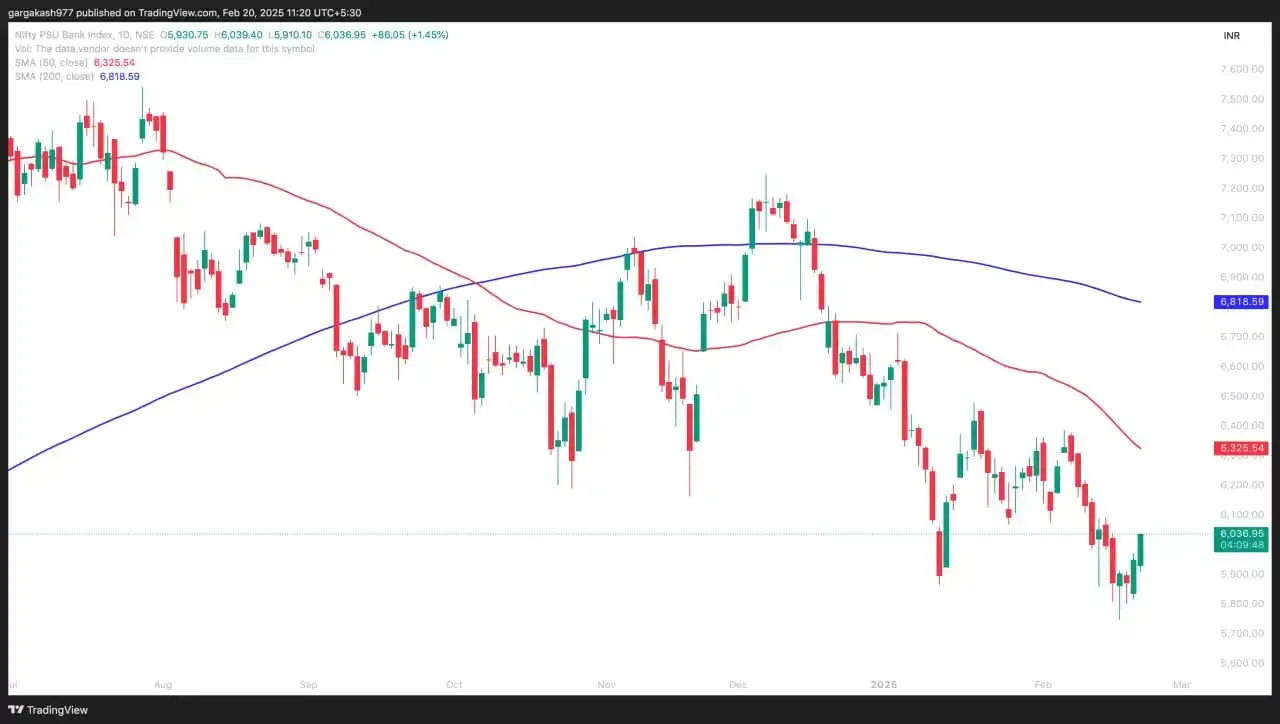Screen dimensions: 1280x724
Task: Click the INR currency label
Action: [1231, 36]
